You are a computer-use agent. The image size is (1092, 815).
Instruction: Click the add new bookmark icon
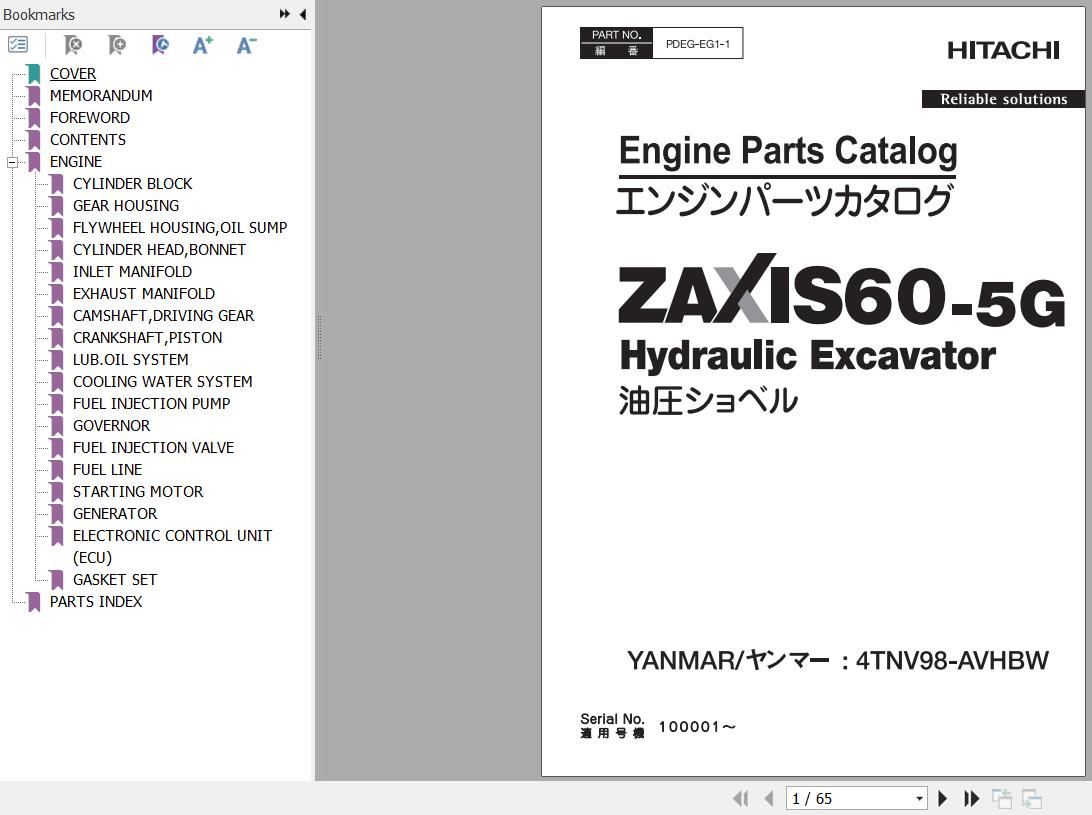[x=117, y=45]
